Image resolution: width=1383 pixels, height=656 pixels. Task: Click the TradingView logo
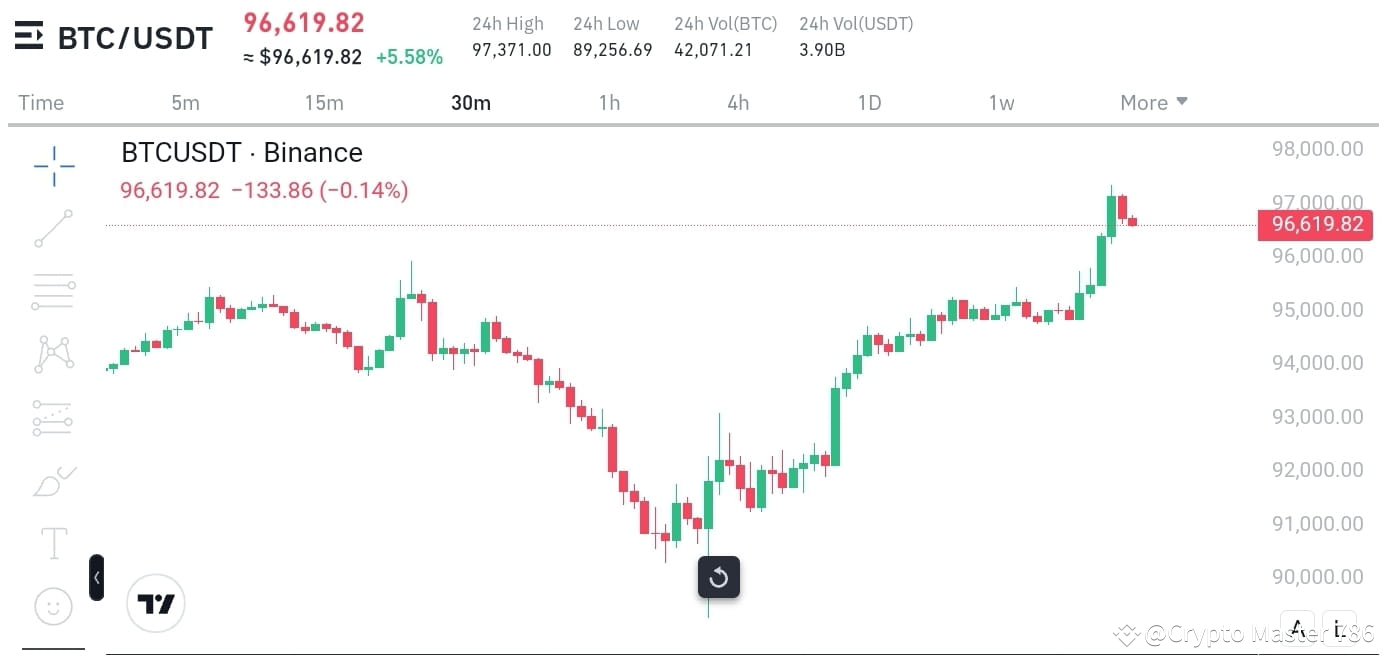click(155, 603)
